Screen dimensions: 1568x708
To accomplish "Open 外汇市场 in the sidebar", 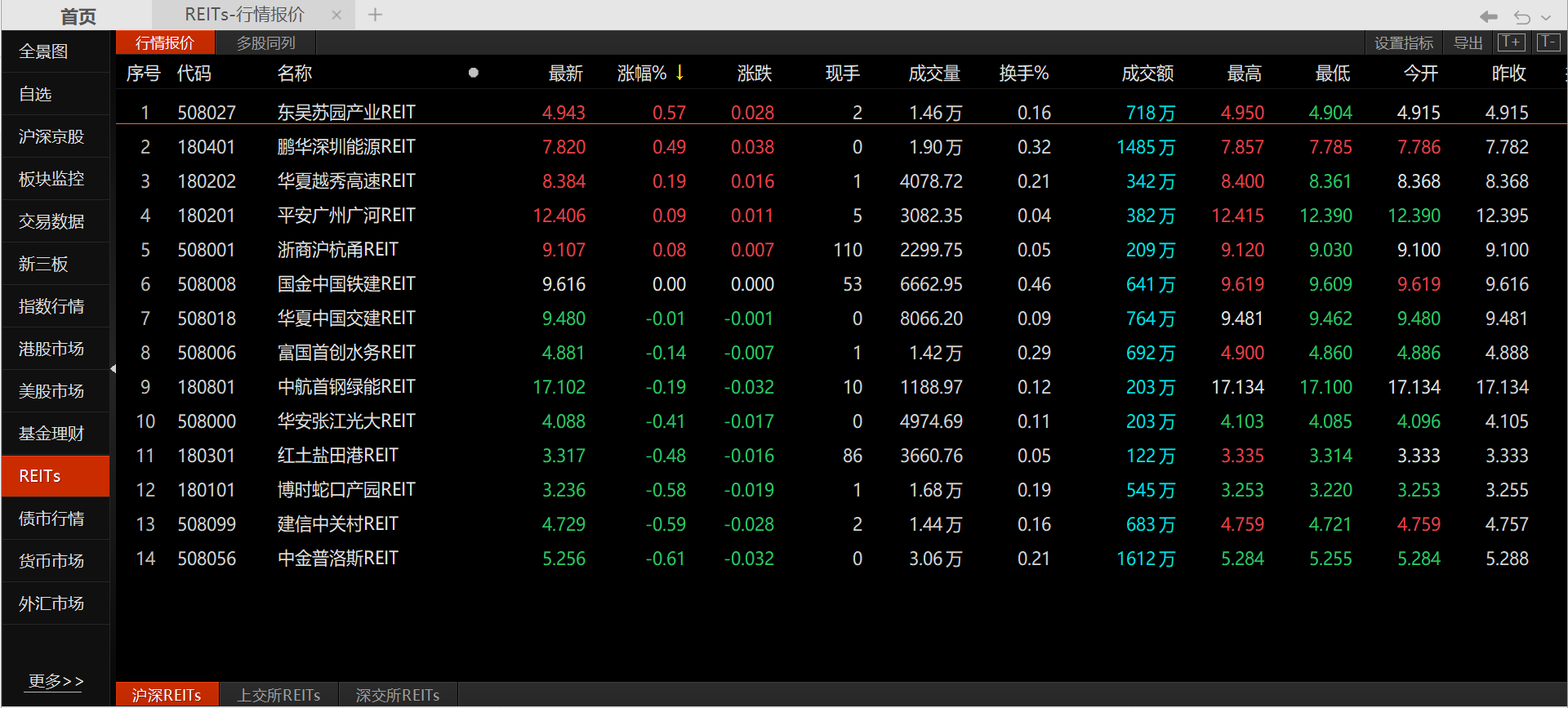I will [x=56, y=603].
